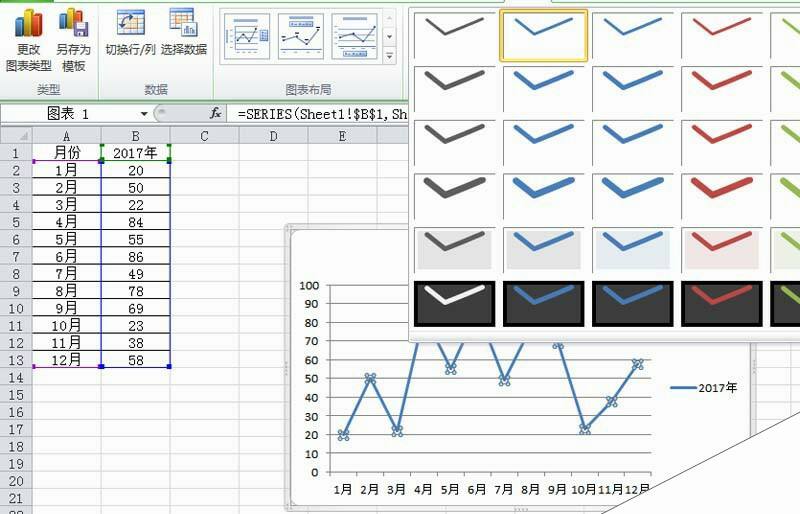The height and width of the screenshot is (514, 800).
Task: Select row 14 header
Action: click(16, 377)
